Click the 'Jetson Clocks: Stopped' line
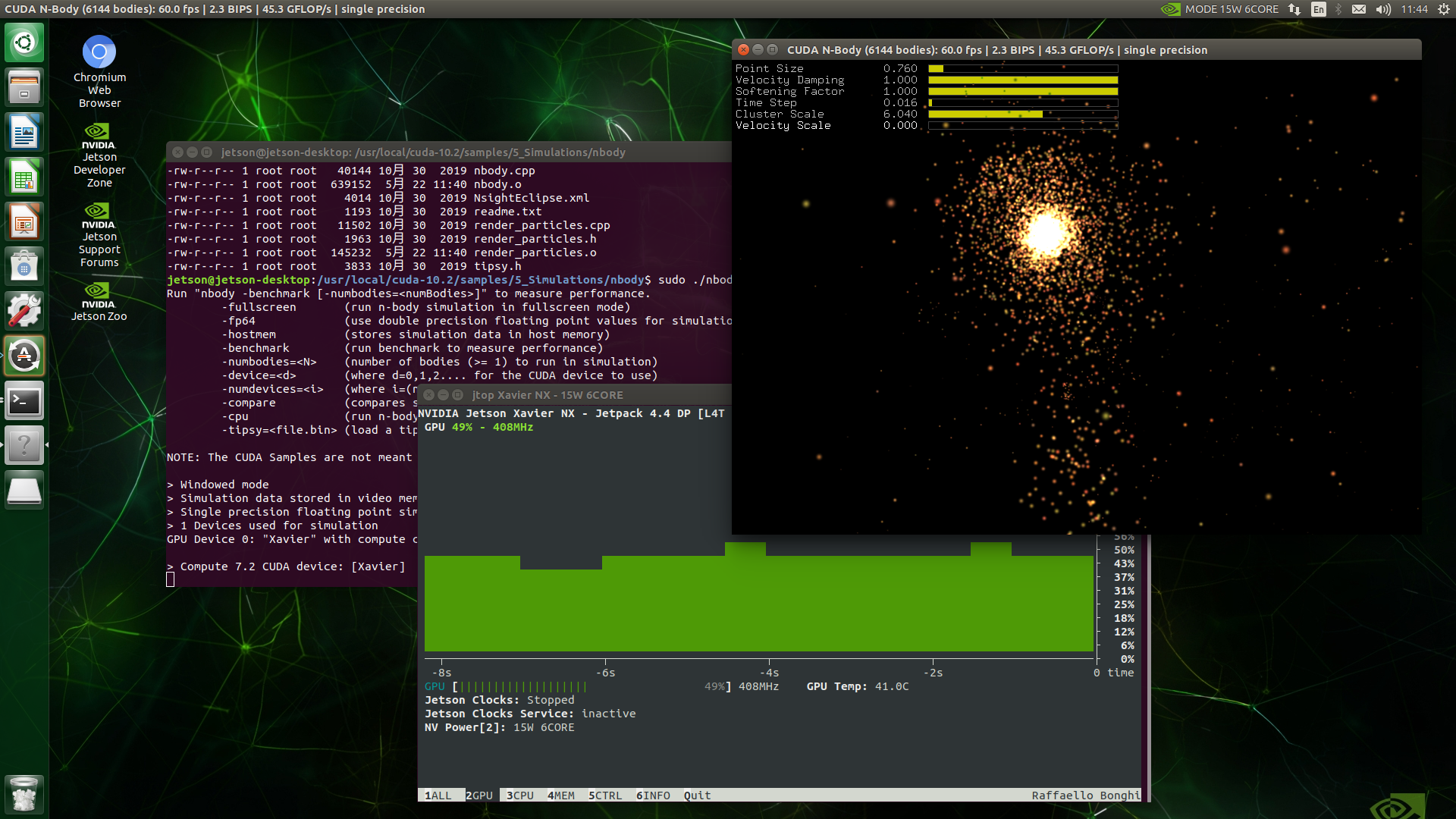1456x819 pixels. pos(499,700)
